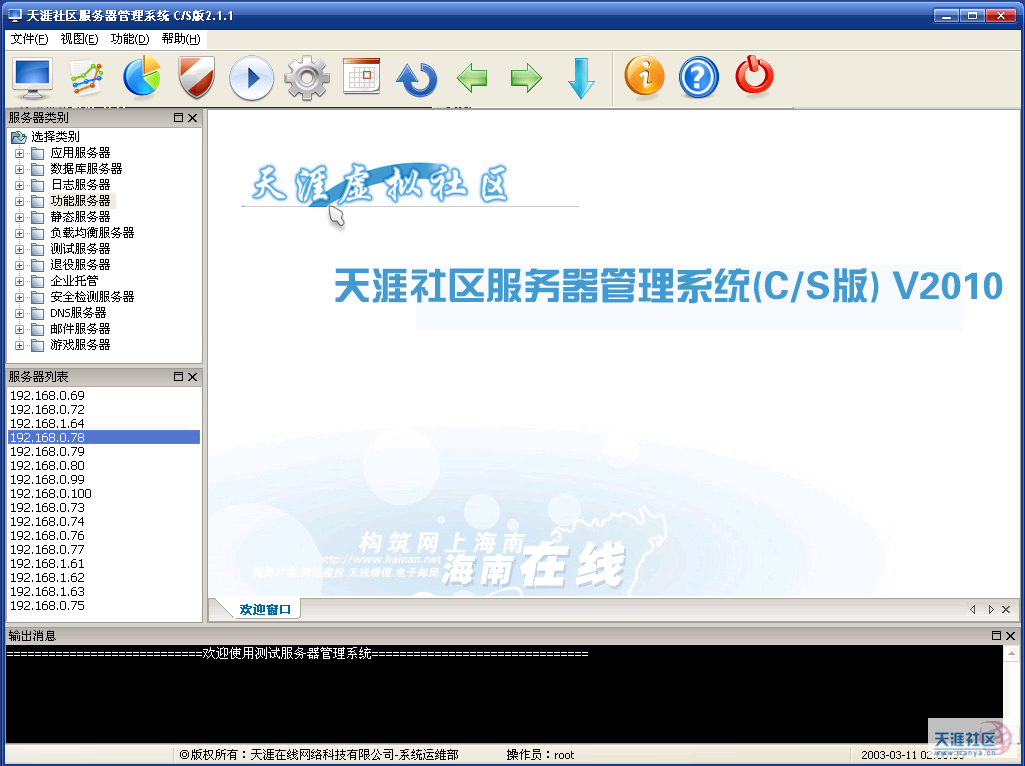Click the calendar toolbar icon

(x=361, y=77)
